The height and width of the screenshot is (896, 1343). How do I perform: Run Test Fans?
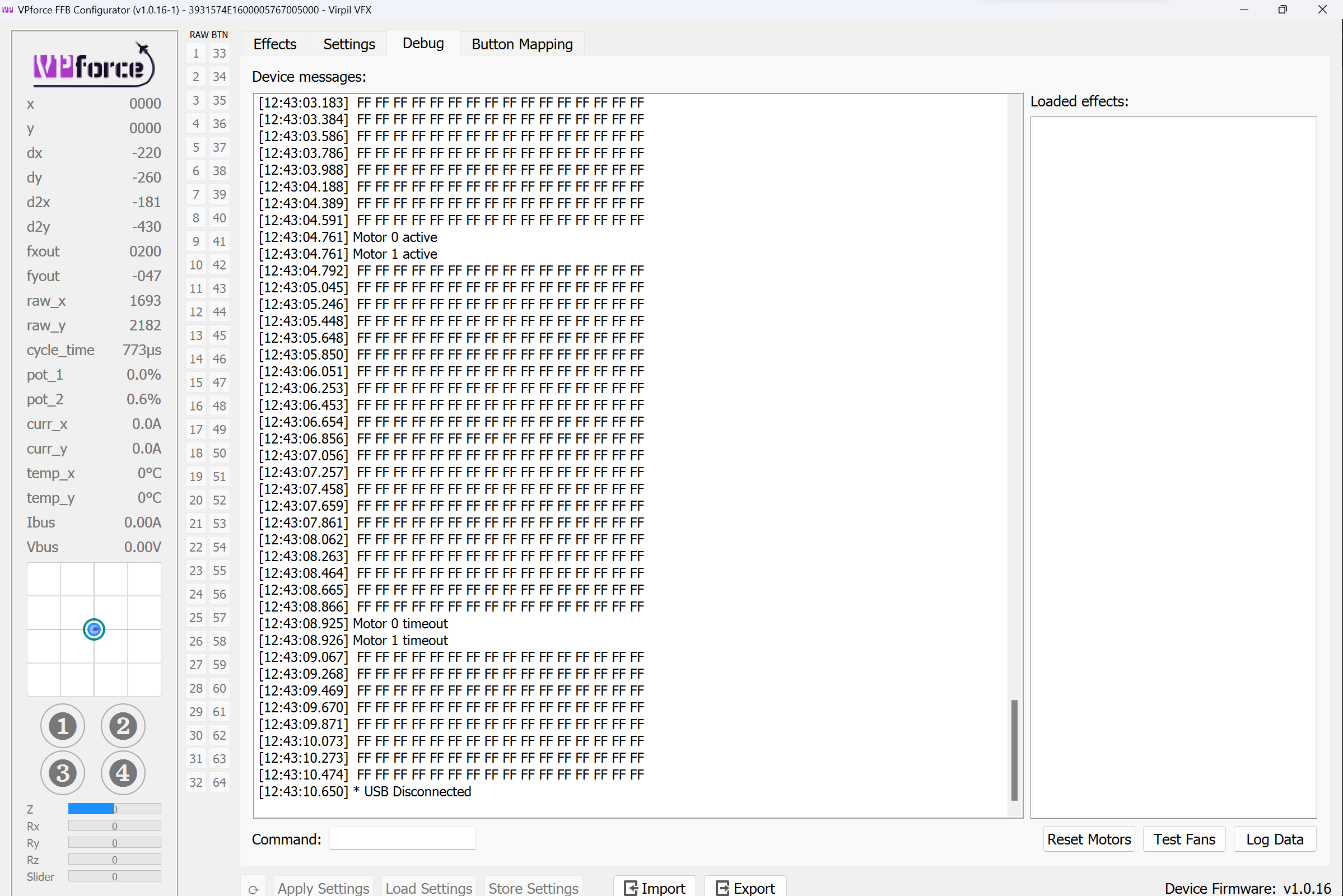click(x=1183, y=839)
